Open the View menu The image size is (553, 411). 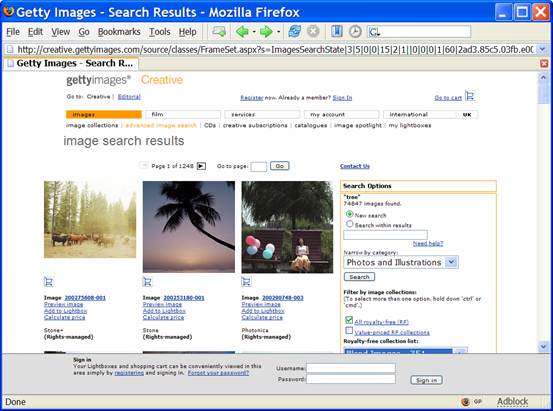(61, 32)
